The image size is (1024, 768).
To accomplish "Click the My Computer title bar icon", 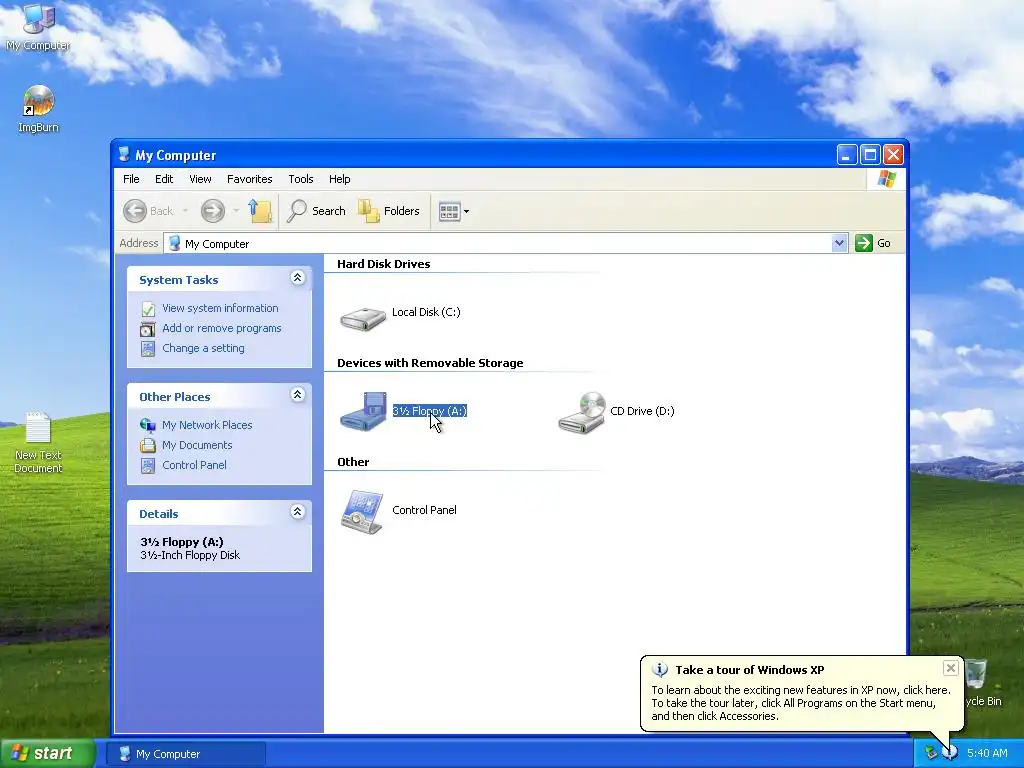I will click(x=124, y=155).
